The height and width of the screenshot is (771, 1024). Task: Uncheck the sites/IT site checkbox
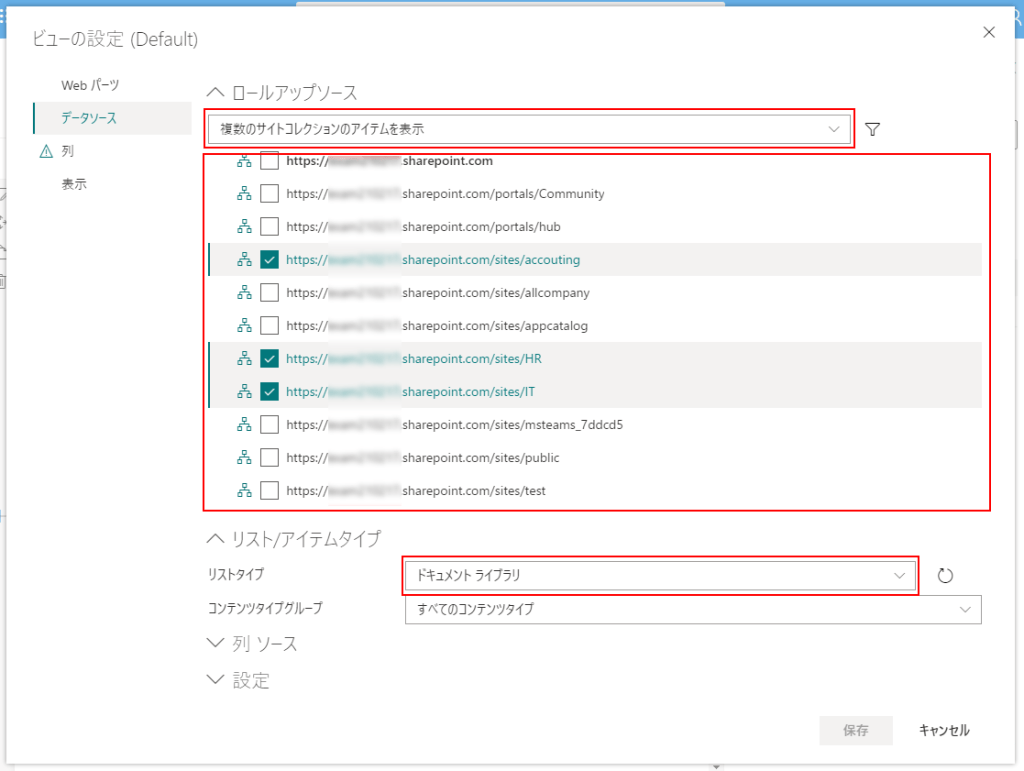pyautogui.click(x=269, y=391)
